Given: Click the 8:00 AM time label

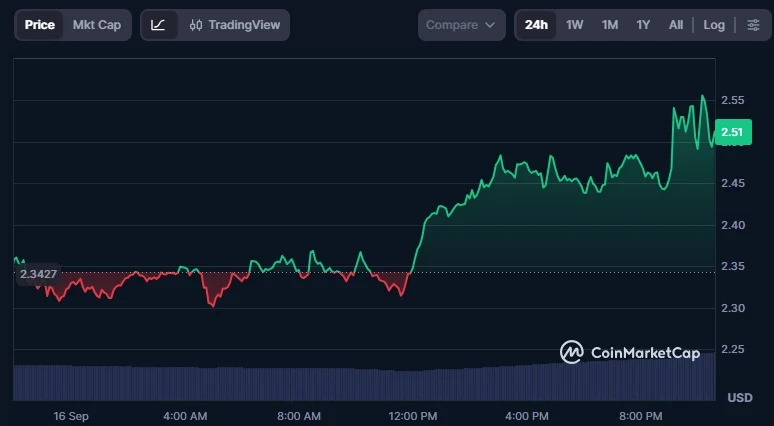Looking at the screenshot, I should click(299, 416).
